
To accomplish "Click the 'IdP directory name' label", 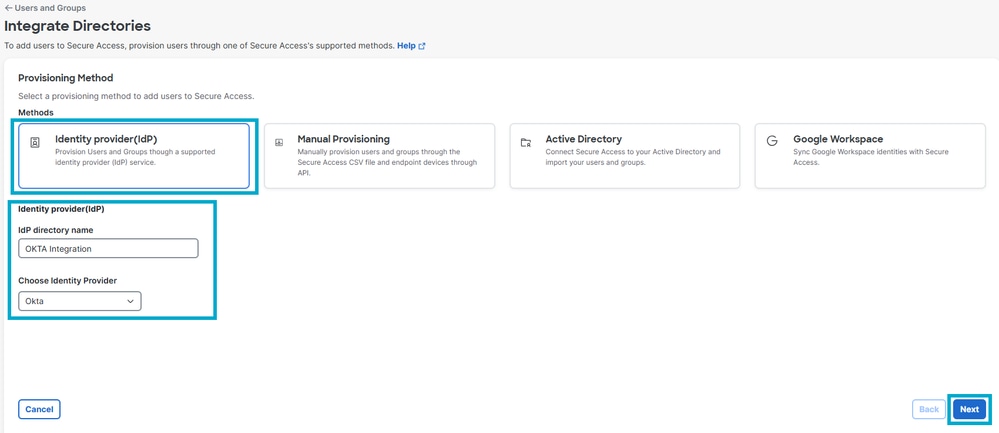I will 57,230.
